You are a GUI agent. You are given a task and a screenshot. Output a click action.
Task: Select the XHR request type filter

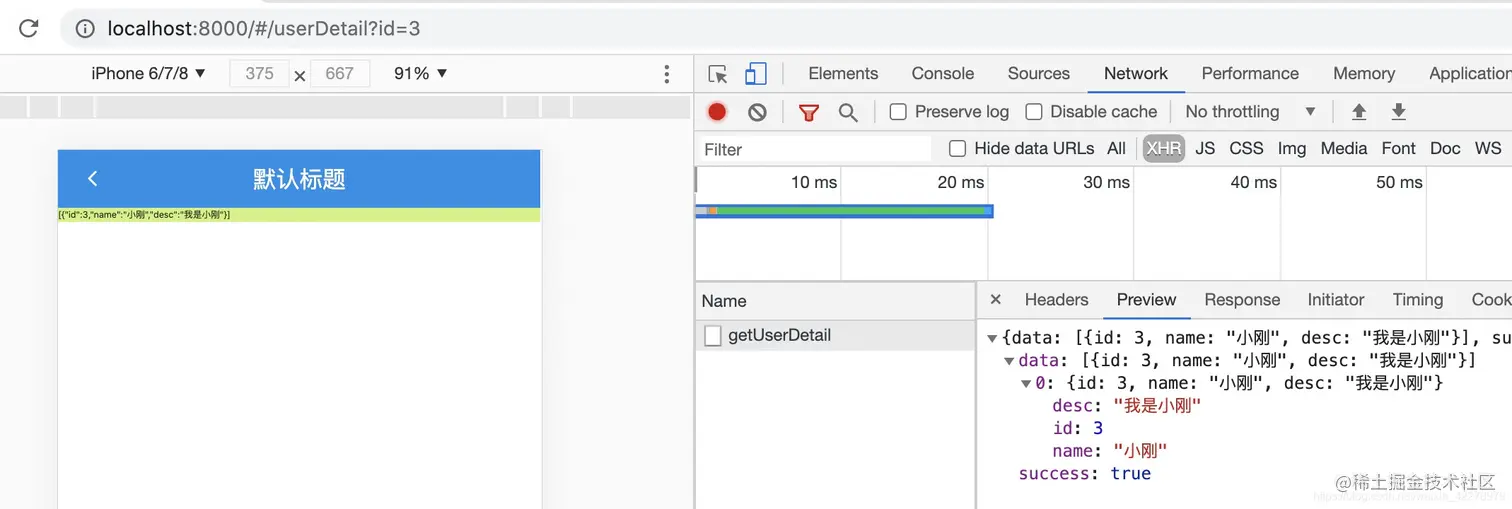coord(1164,148)
